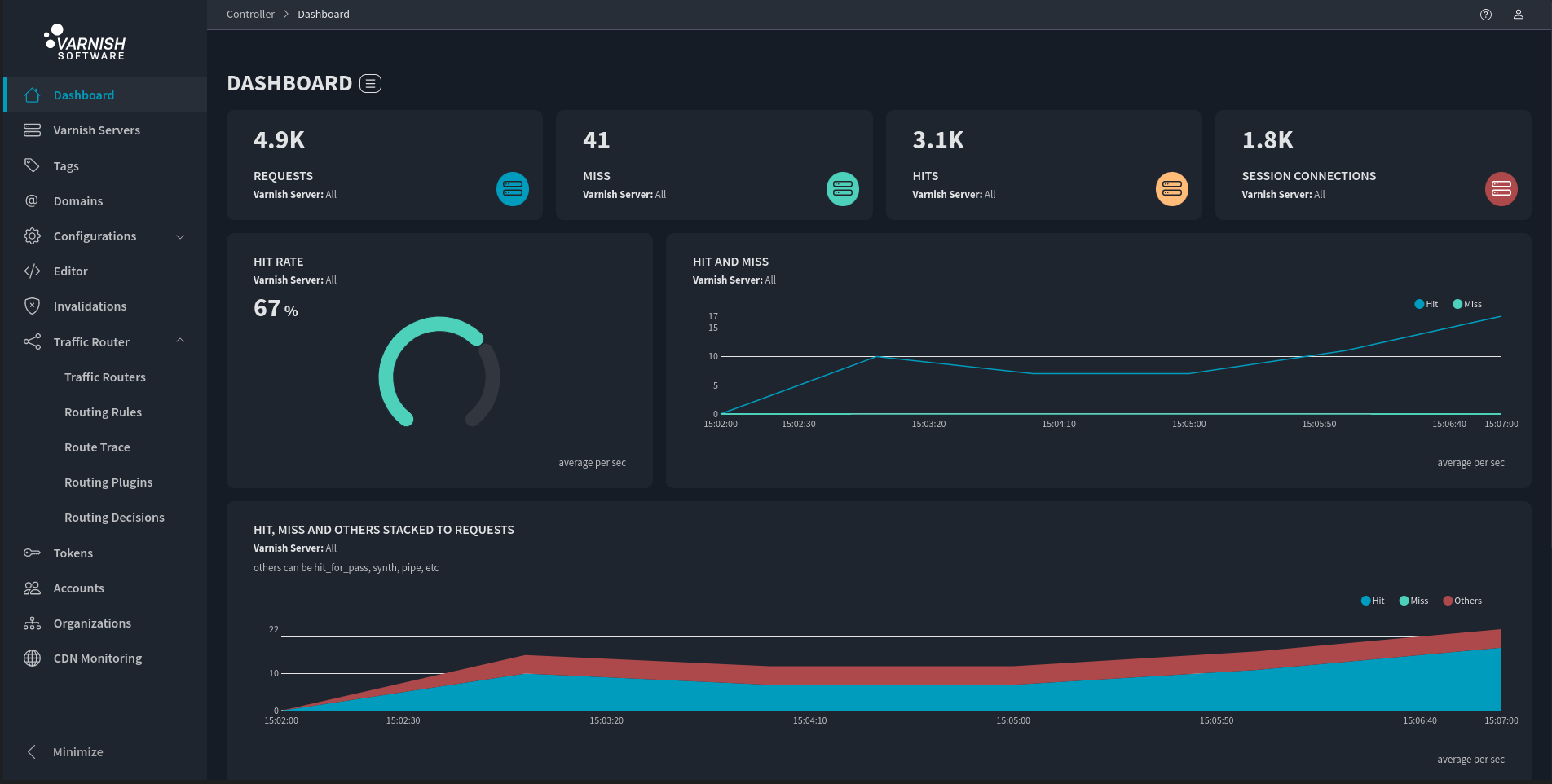Hide the Others series in stacked requests chart
Image resolution: width=1552 pixels, height=784 pixels.
tap(1462, 601)
